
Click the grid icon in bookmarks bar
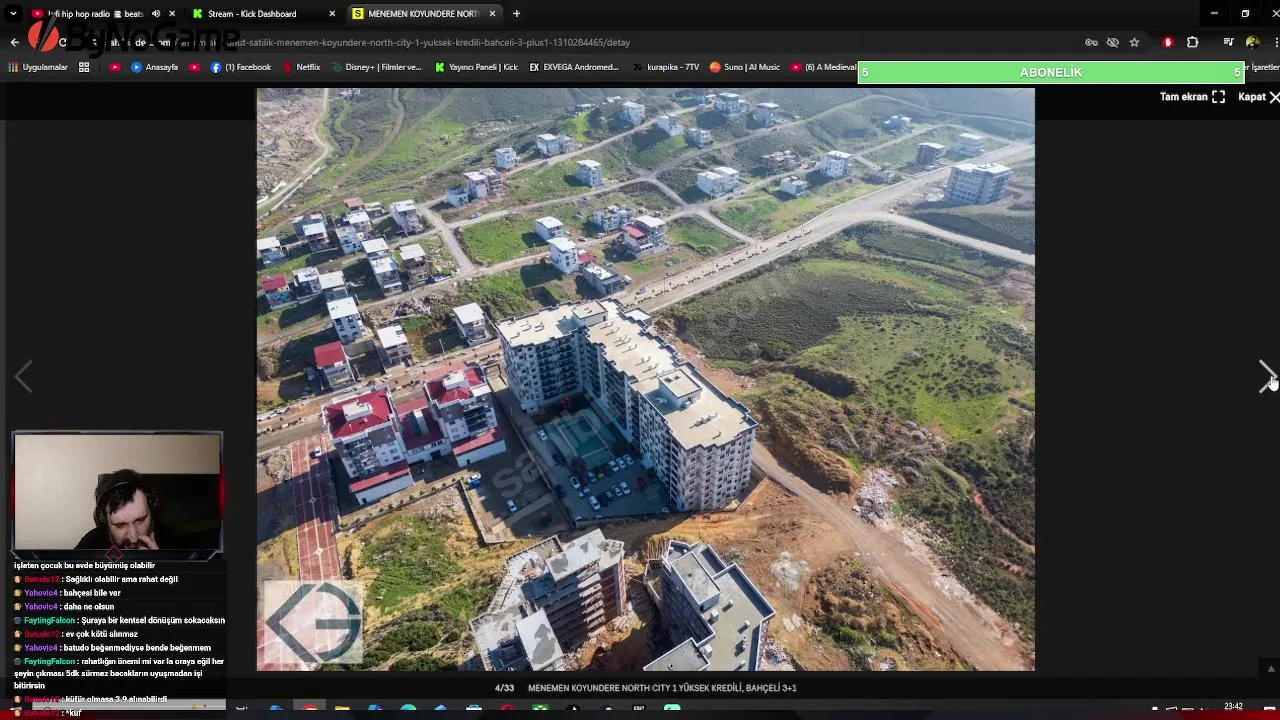84,67
